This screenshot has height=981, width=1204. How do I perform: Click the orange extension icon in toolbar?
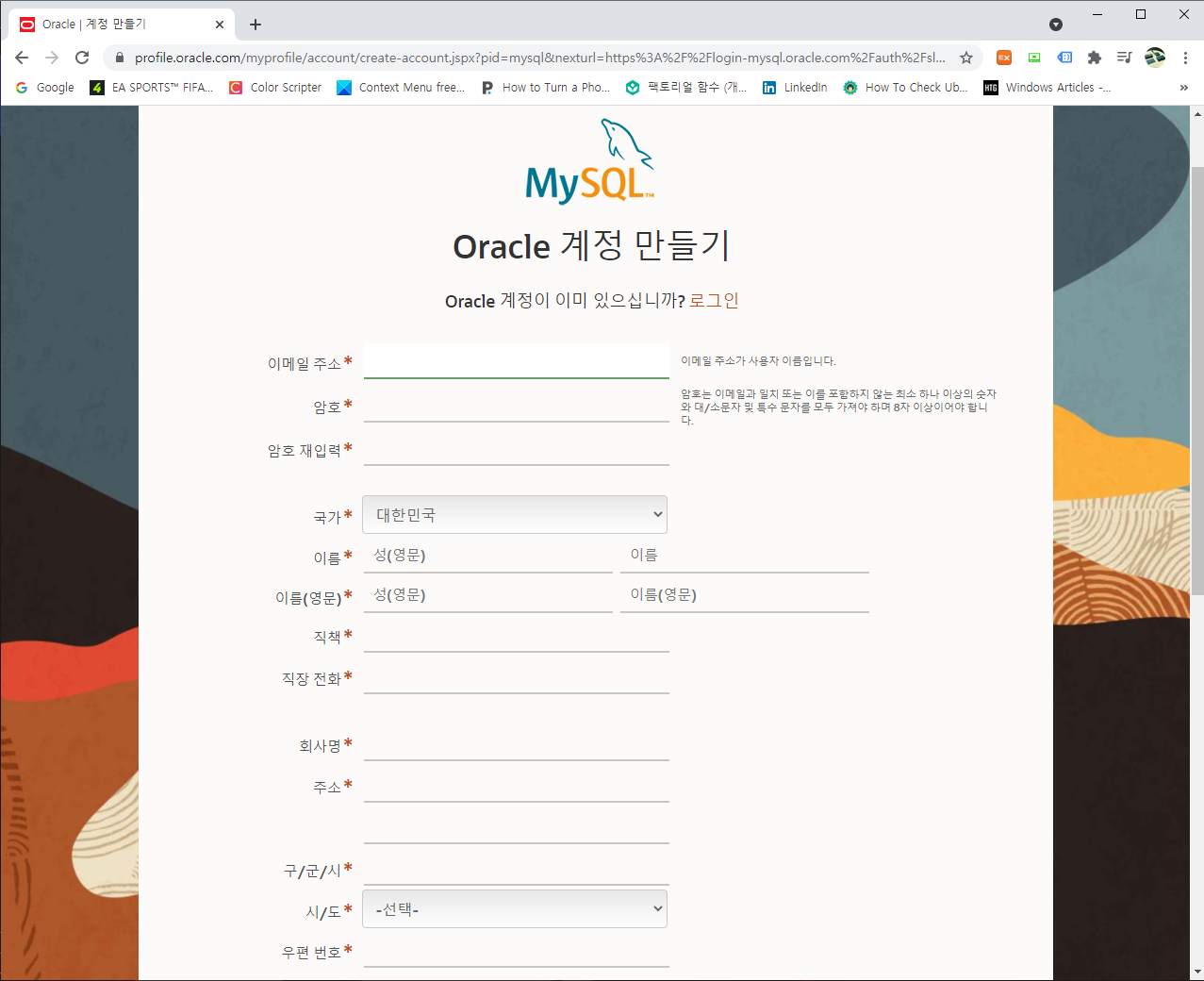coord(1004,58)
